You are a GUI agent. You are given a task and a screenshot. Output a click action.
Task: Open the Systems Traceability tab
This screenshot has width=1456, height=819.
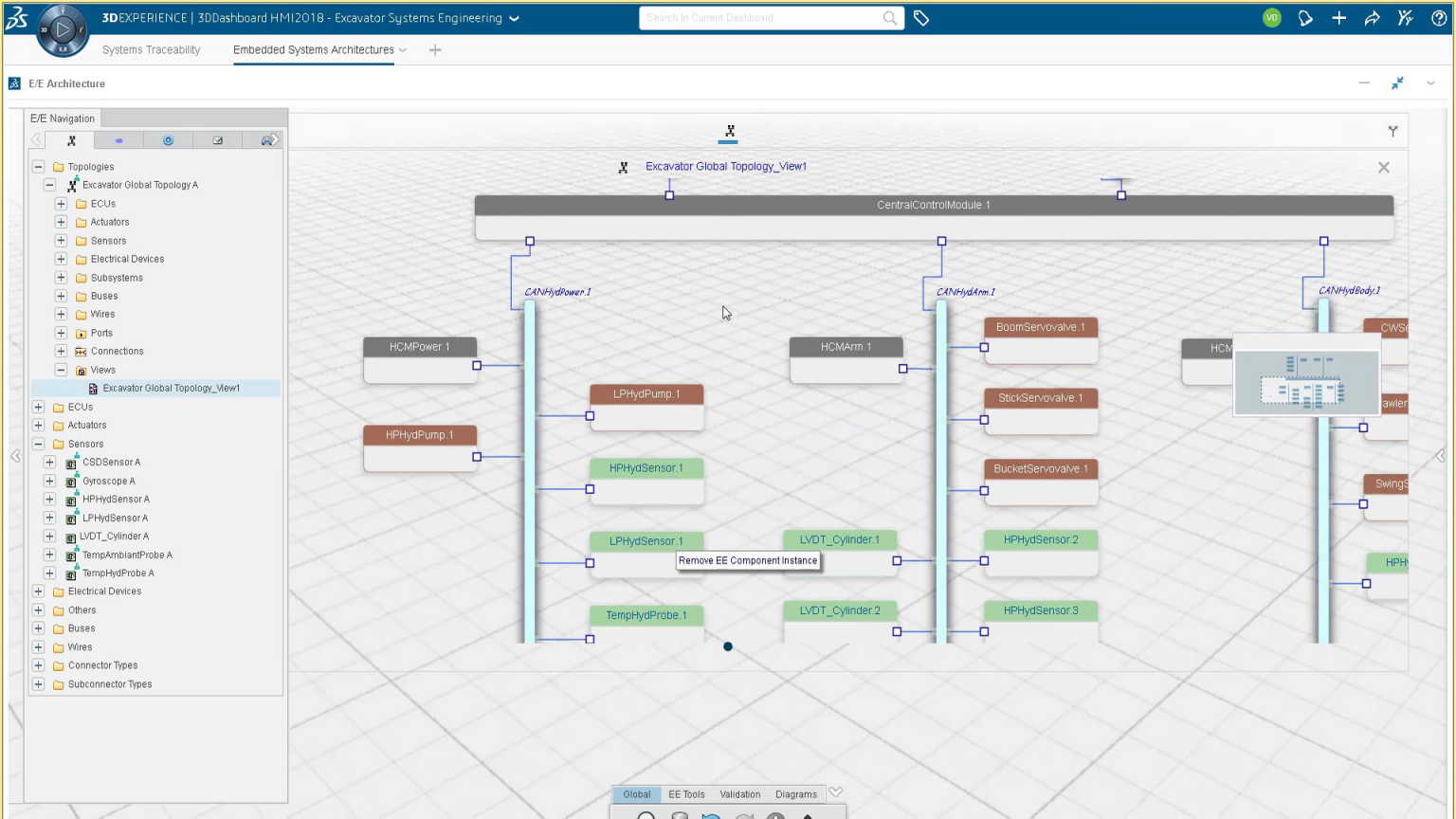pos(151,50)
